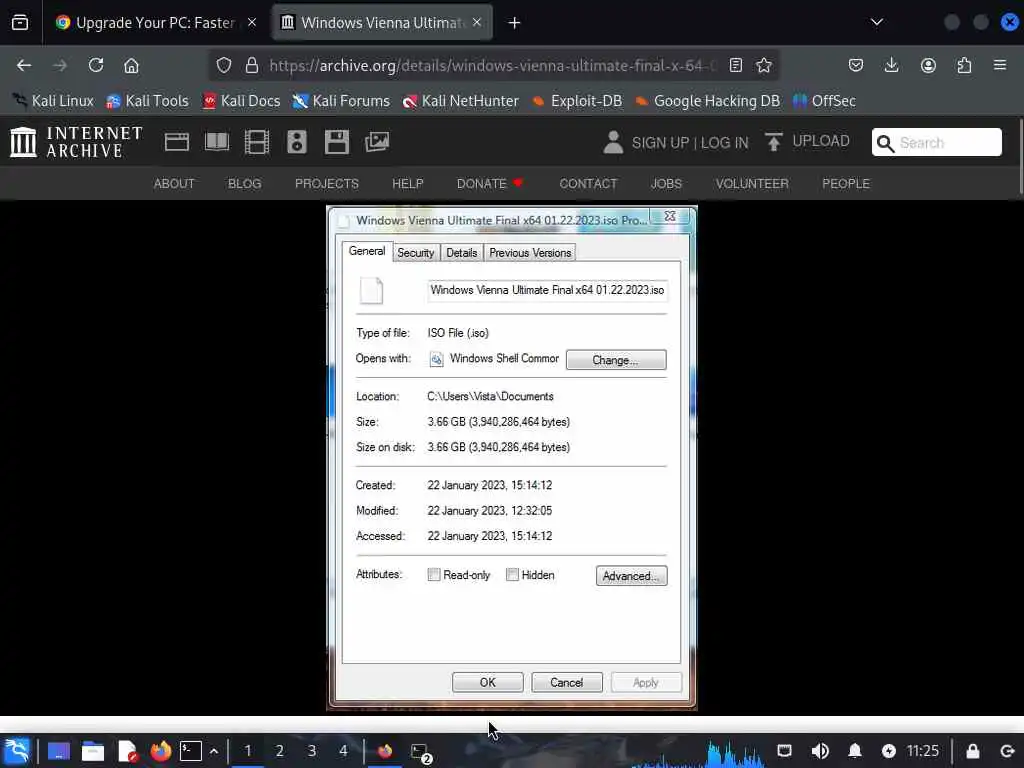View site padlock security info
The image size is (1024, 768).
pyautogui.click(x=252, y=65)
